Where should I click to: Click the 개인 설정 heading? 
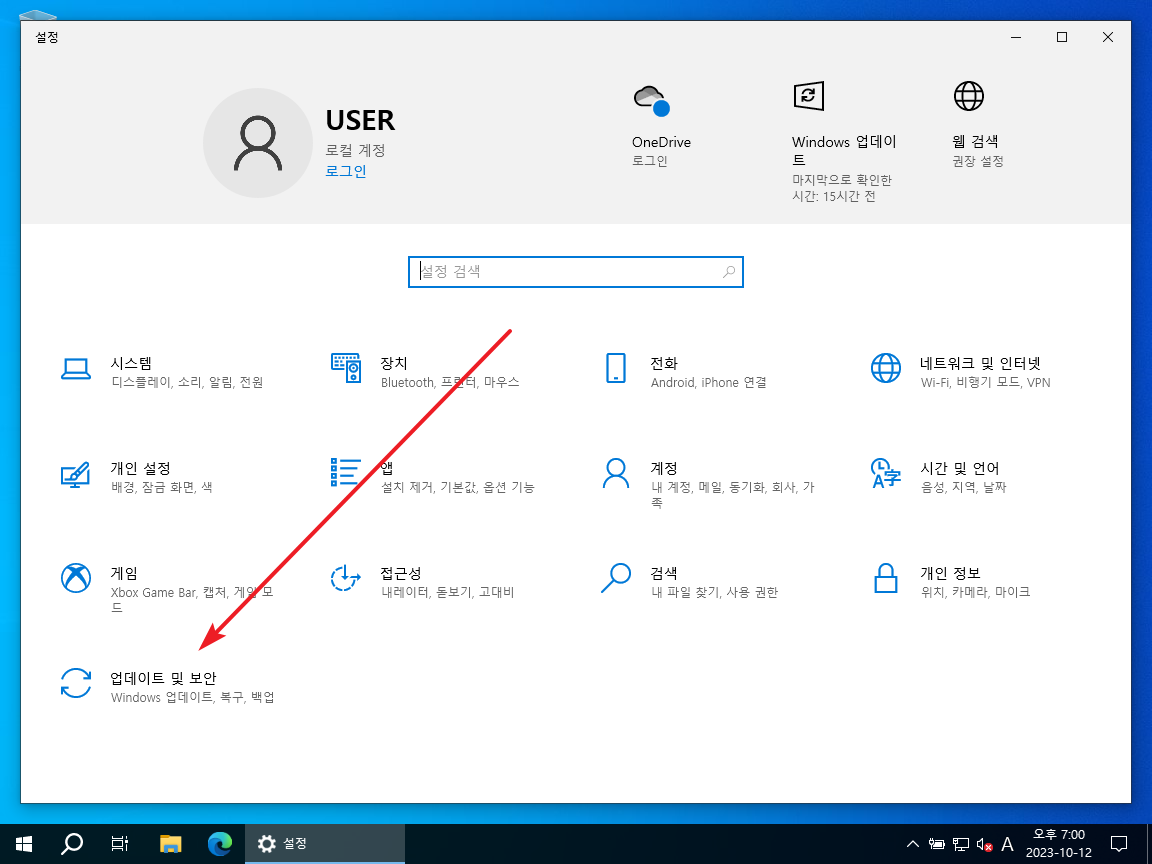coord(140,468)
